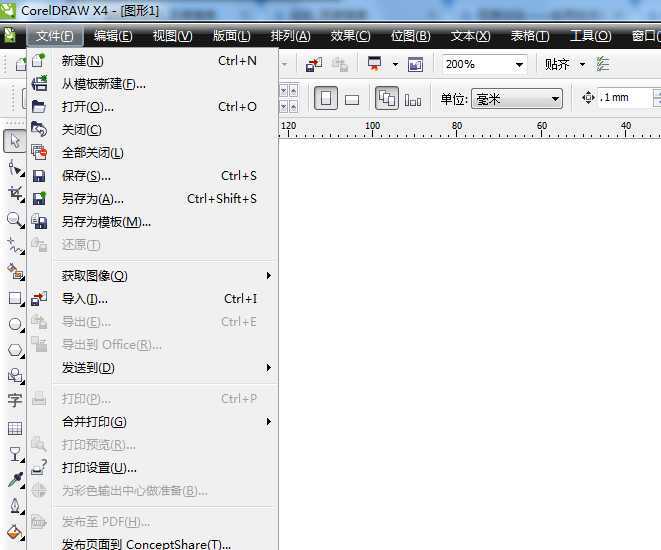Click the .1 mm nudge offset field

point(623,98)
